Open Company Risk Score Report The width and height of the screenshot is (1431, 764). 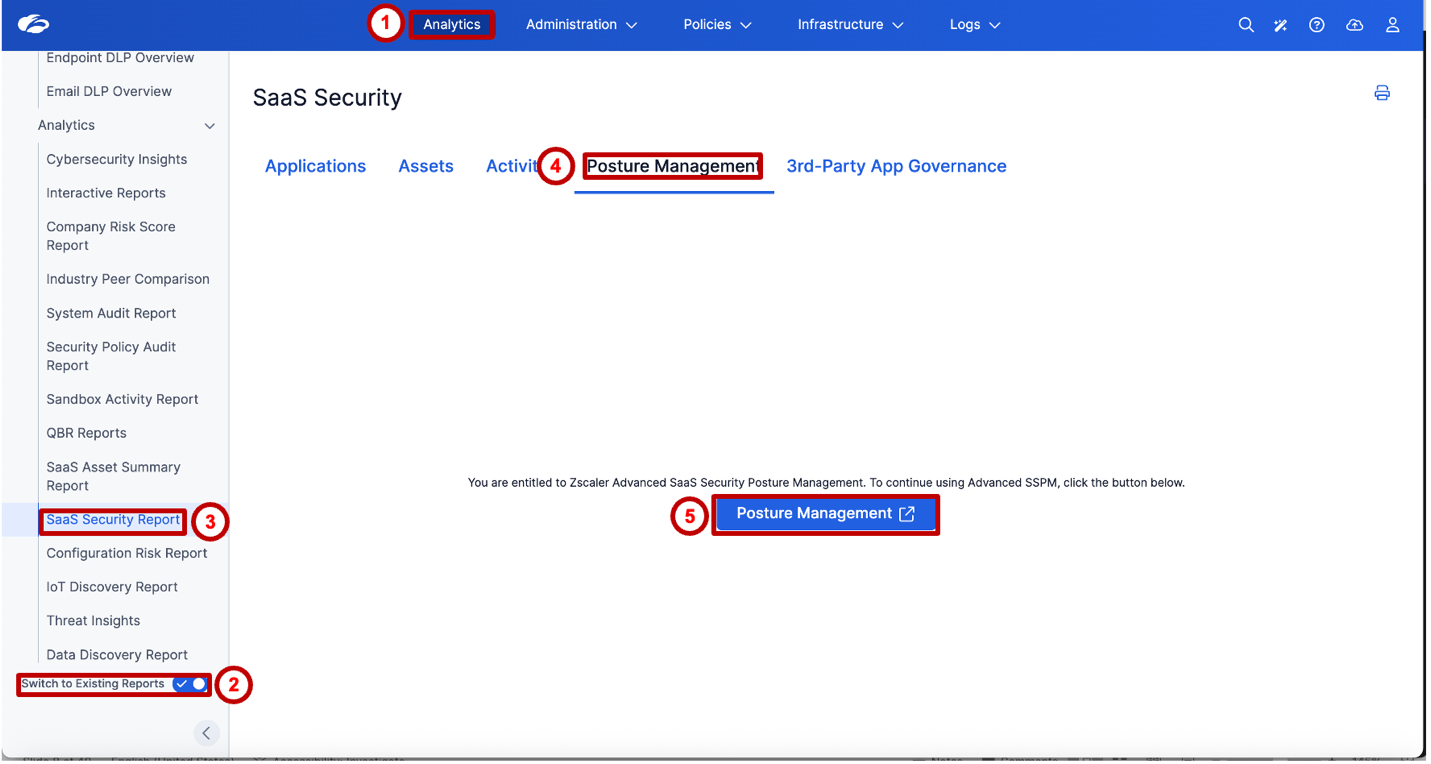111,236
